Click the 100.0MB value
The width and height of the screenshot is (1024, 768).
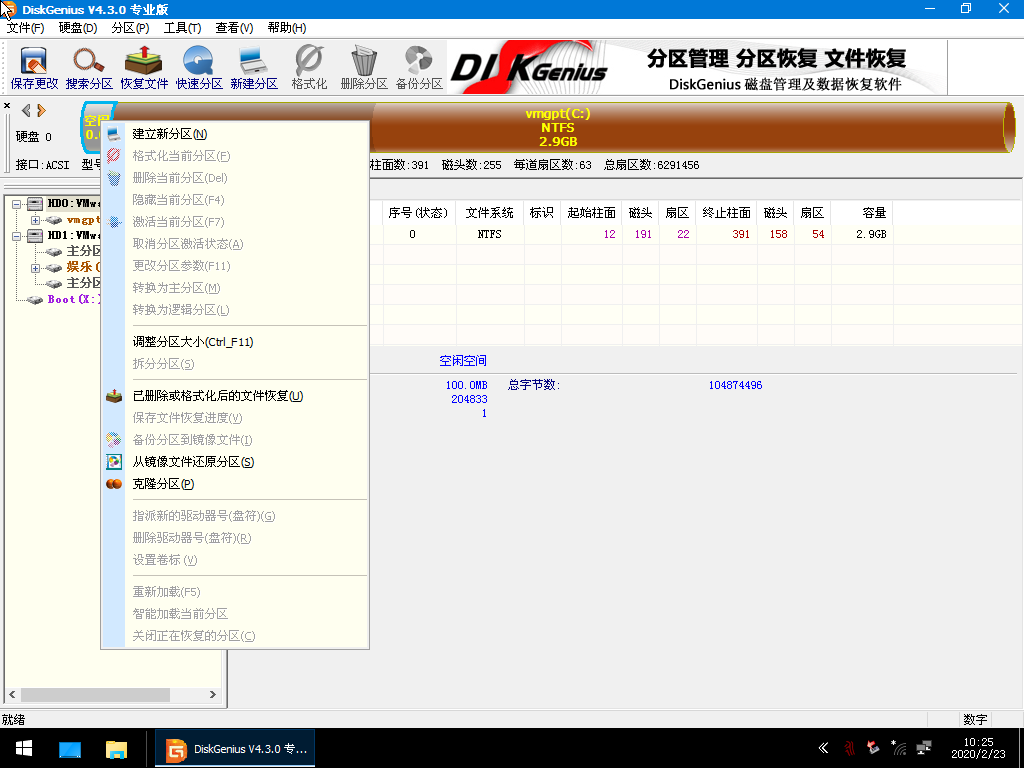tap(466, 385)
